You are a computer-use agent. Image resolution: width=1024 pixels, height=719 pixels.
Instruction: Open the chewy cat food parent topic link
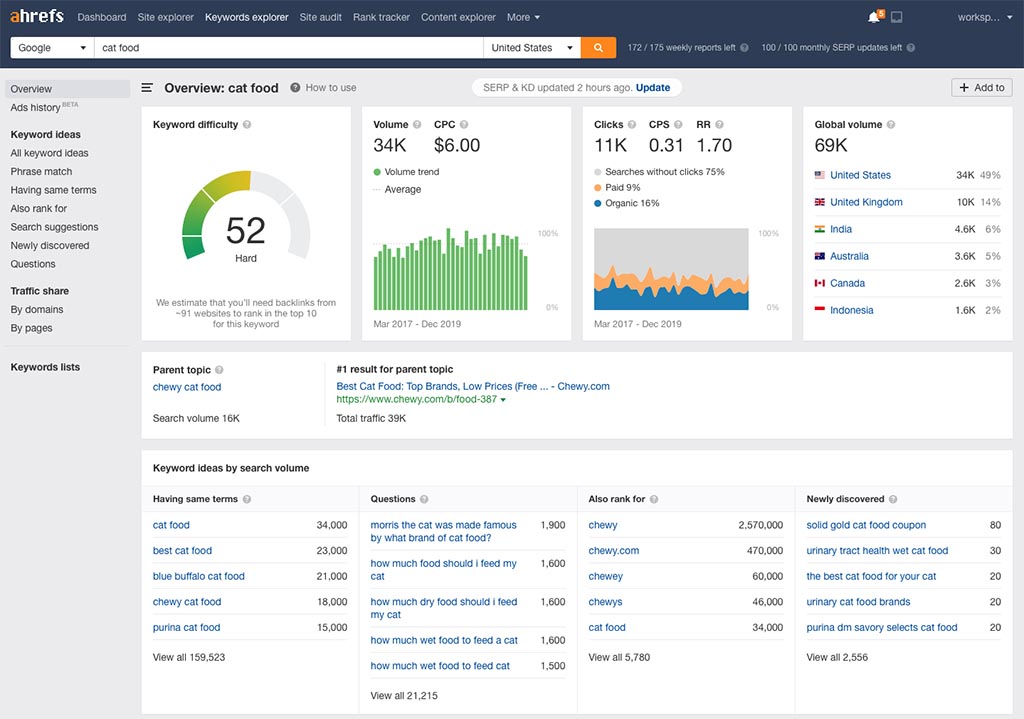coord(187,387)
